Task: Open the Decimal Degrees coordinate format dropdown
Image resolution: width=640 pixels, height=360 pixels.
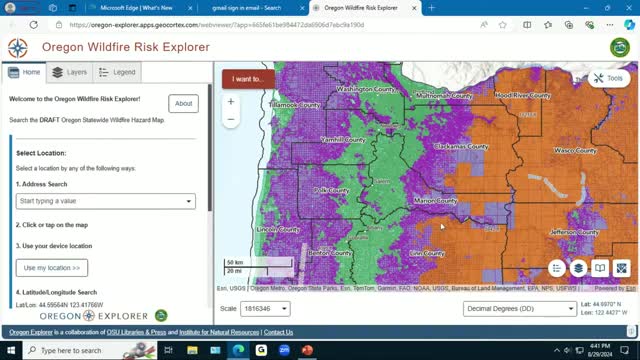Action: coord(520,309)
